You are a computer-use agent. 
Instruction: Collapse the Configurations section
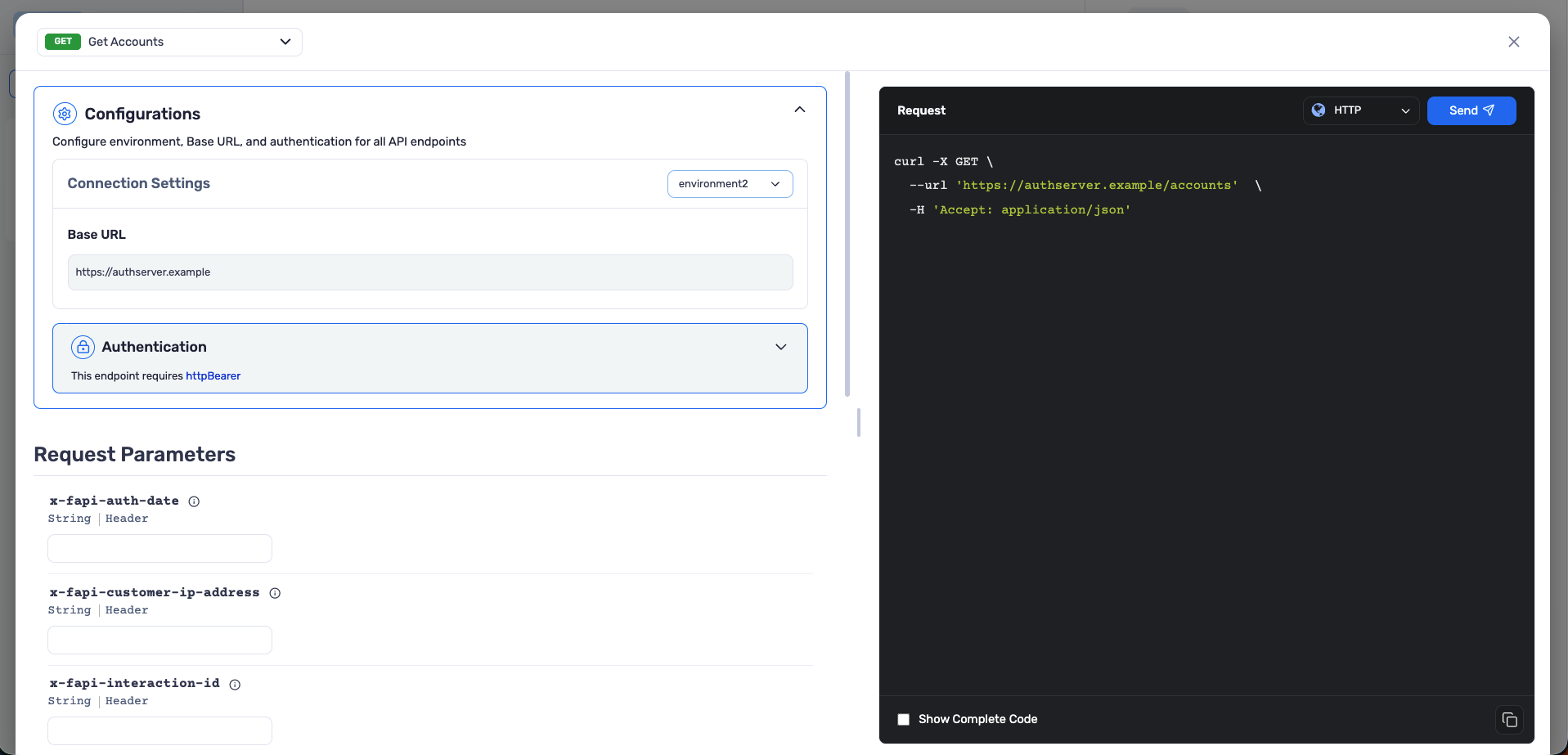point(799,109)
